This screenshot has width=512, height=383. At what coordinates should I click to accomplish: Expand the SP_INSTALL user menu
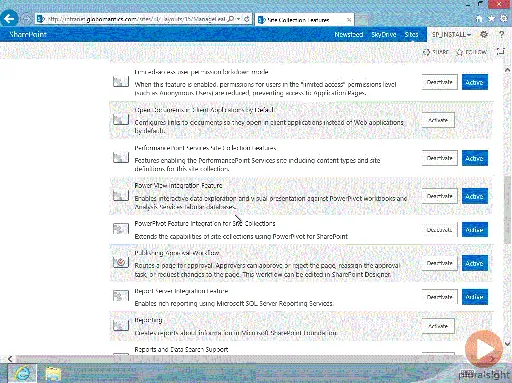(x=451, y=34)
